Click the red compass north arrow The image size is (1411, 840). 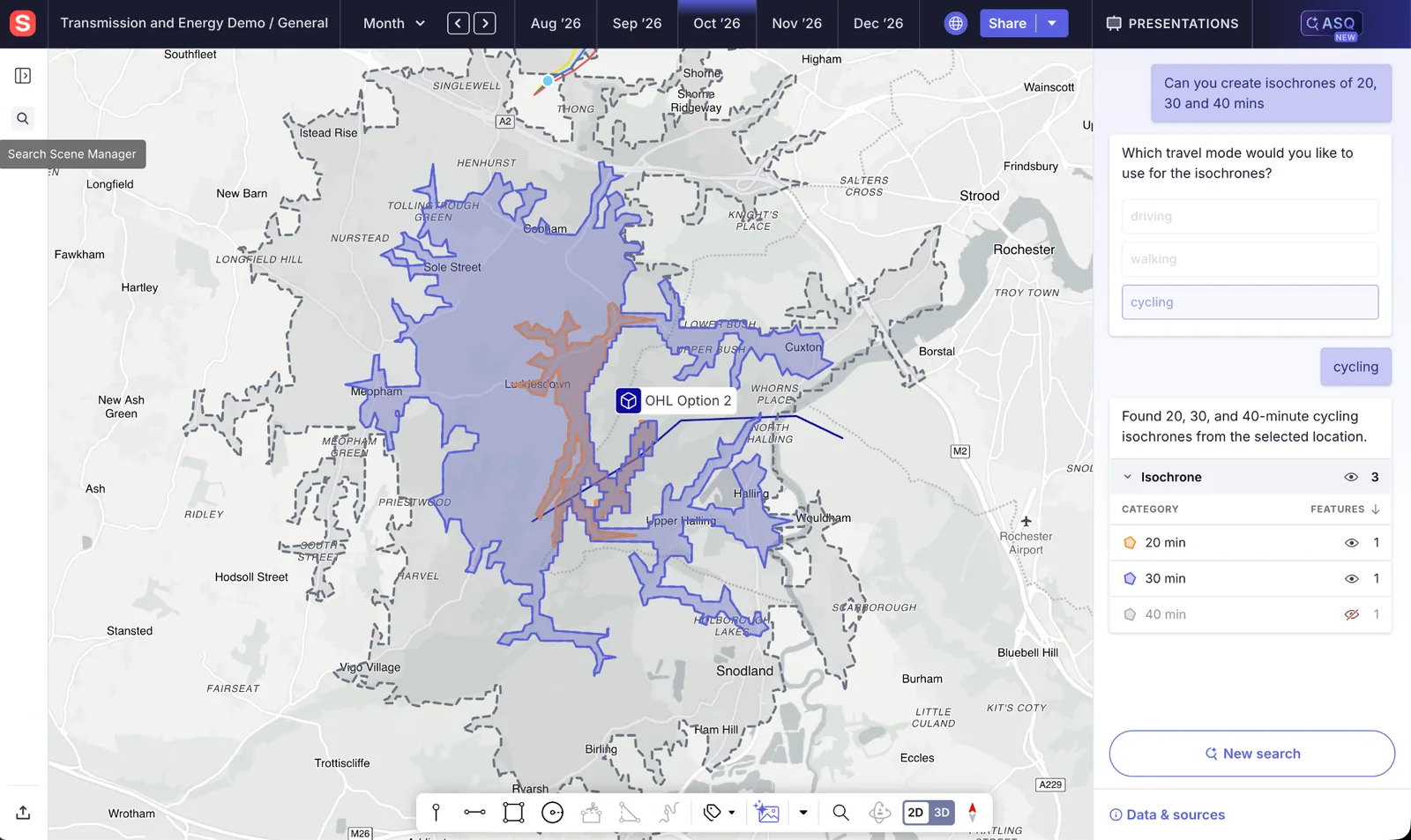[972, 812]
